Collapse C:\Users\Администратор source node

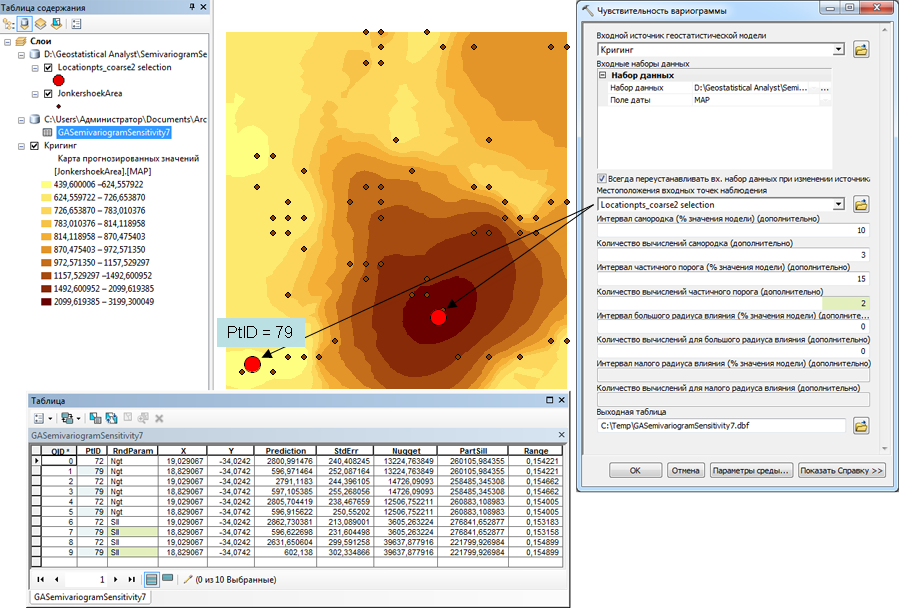21,120
